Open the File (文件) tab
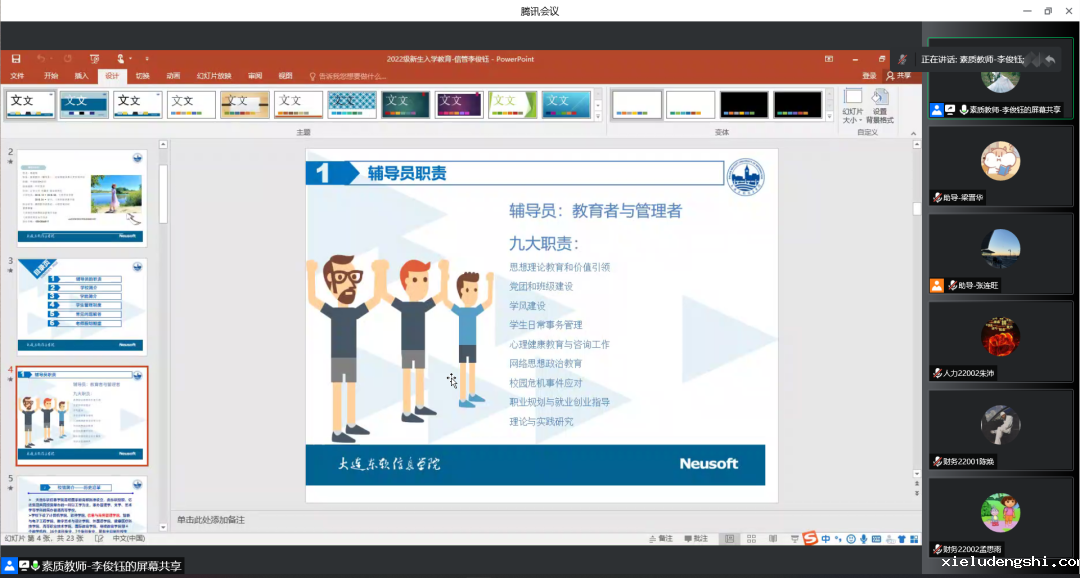This screenshot has height=578, width=1080. 17,76
